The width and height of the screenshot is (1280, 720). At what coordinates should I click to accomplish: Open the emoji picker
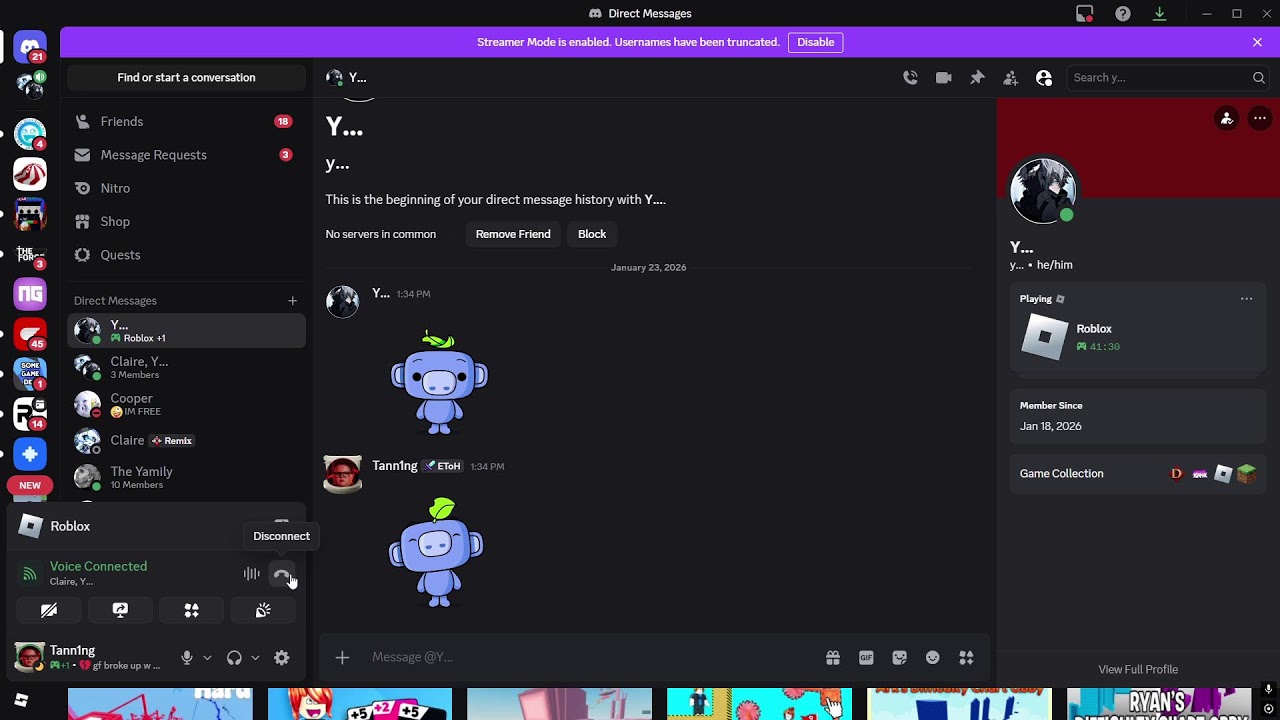pyautogui.click(x=933, y=657)
